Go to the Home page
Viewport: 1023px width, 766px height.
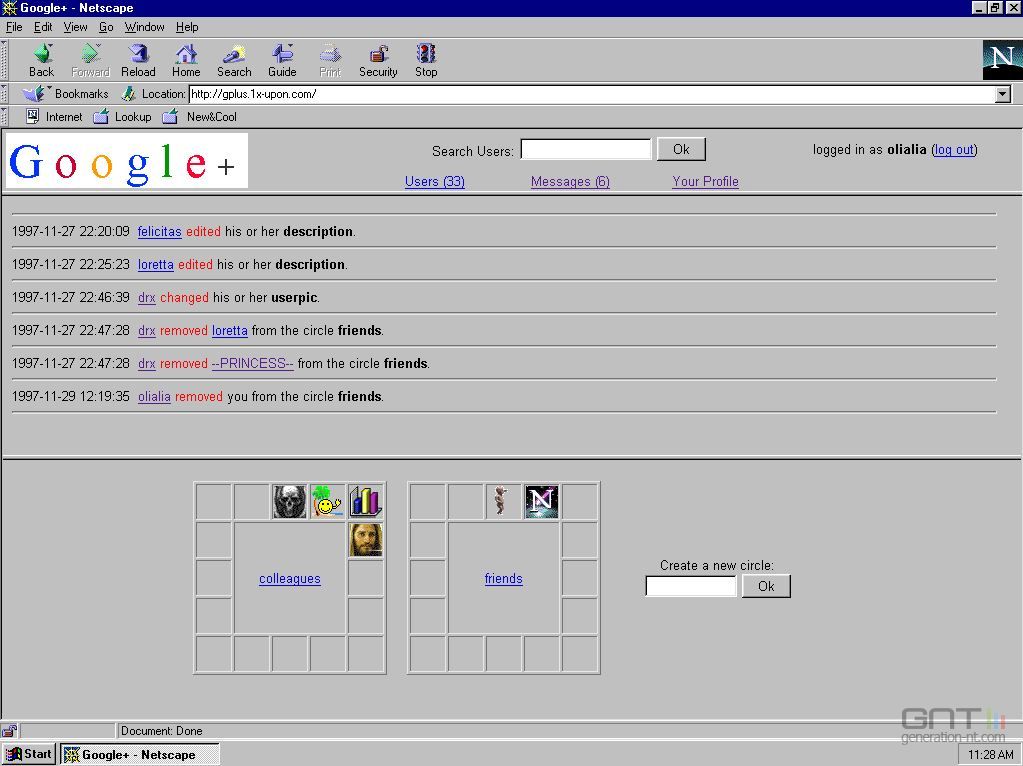(186, 60)
